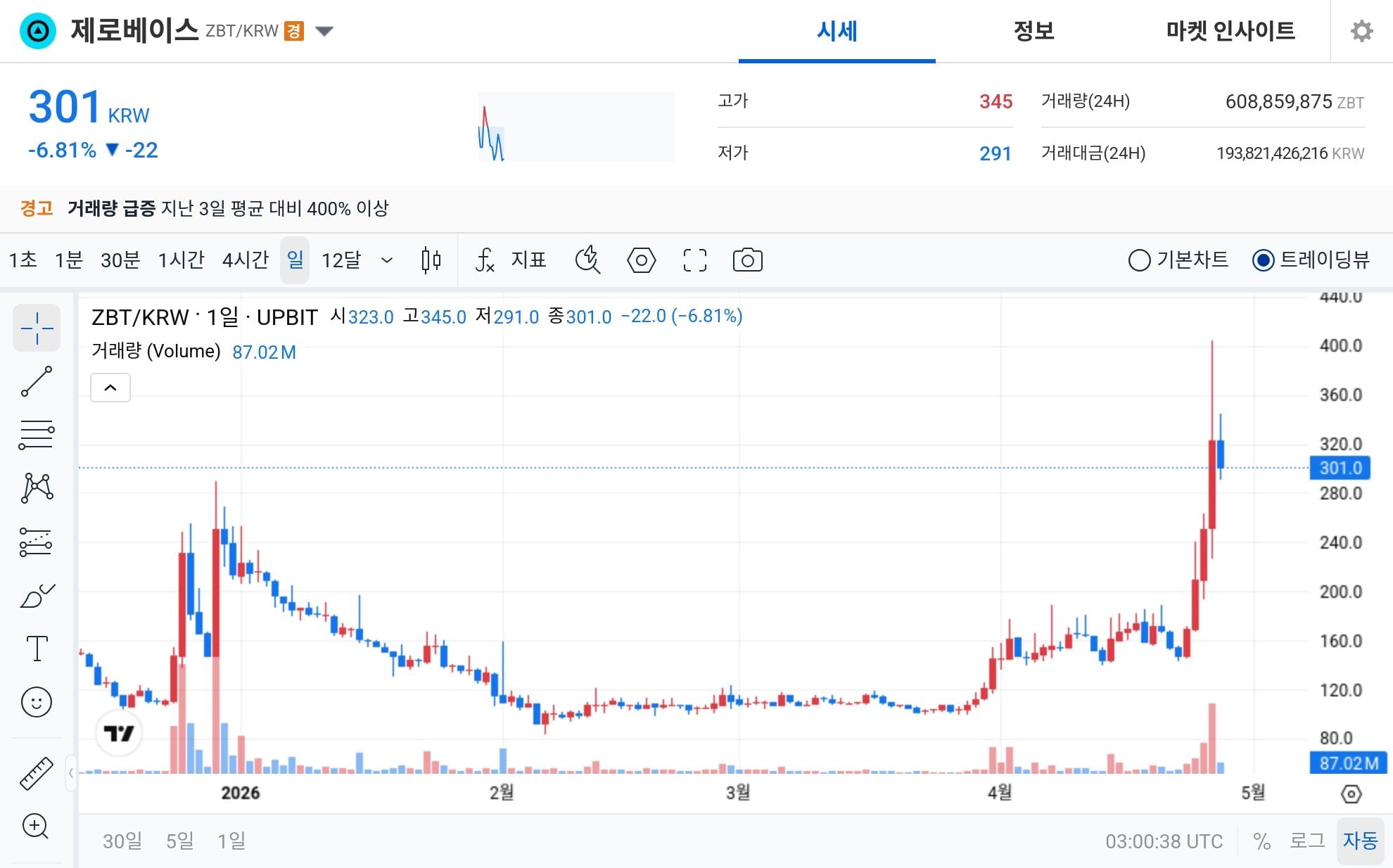Open the ZBT/KRW pair selector dropdown
This screenshot has width=1393, height=868.
tap(325, 31)
